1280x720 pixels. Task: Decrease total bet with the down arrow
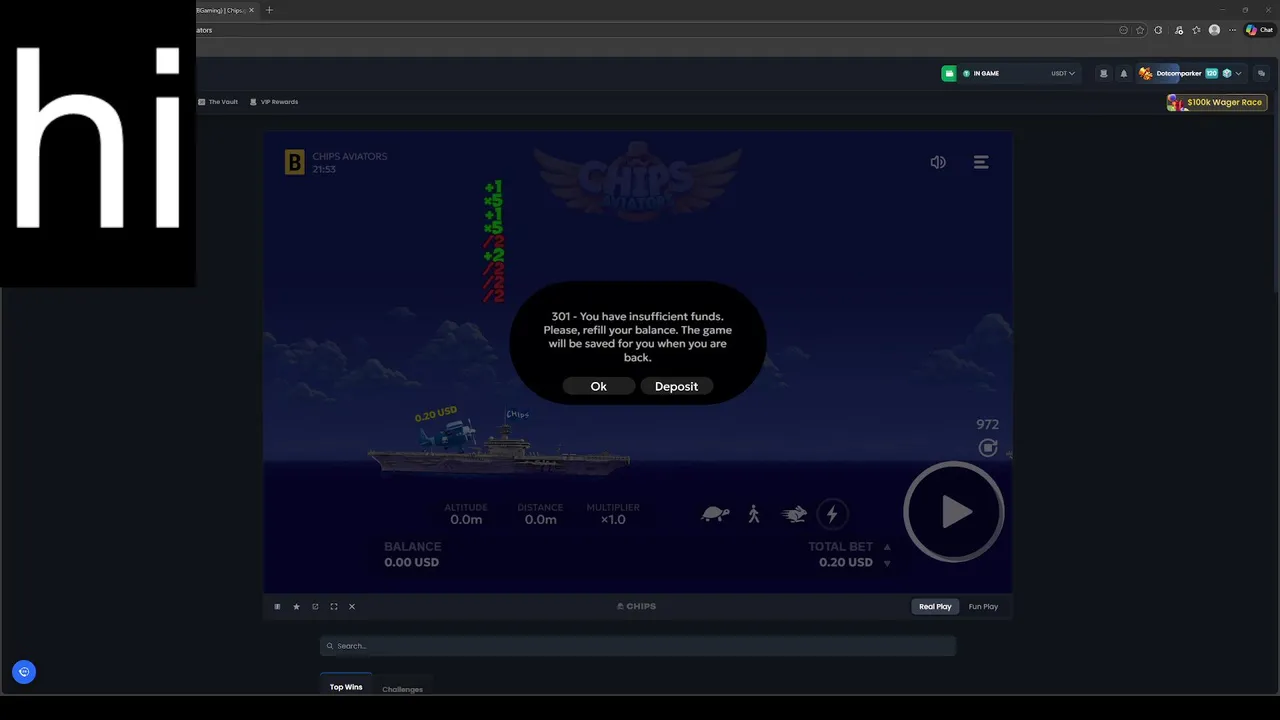click(x=887, y=563)
